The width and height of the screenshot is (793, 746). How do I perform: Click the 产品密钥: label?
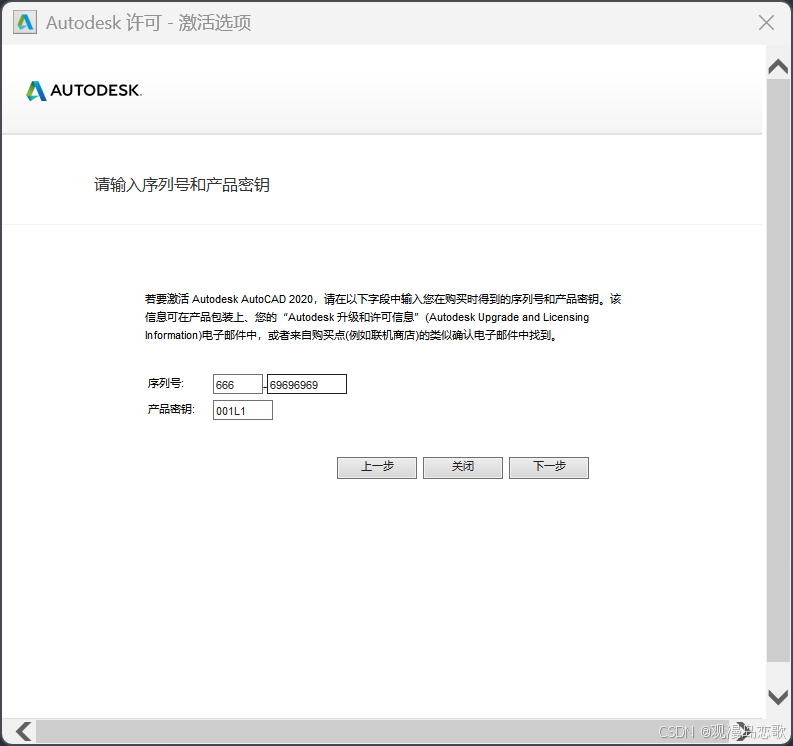tap(171, 409)
